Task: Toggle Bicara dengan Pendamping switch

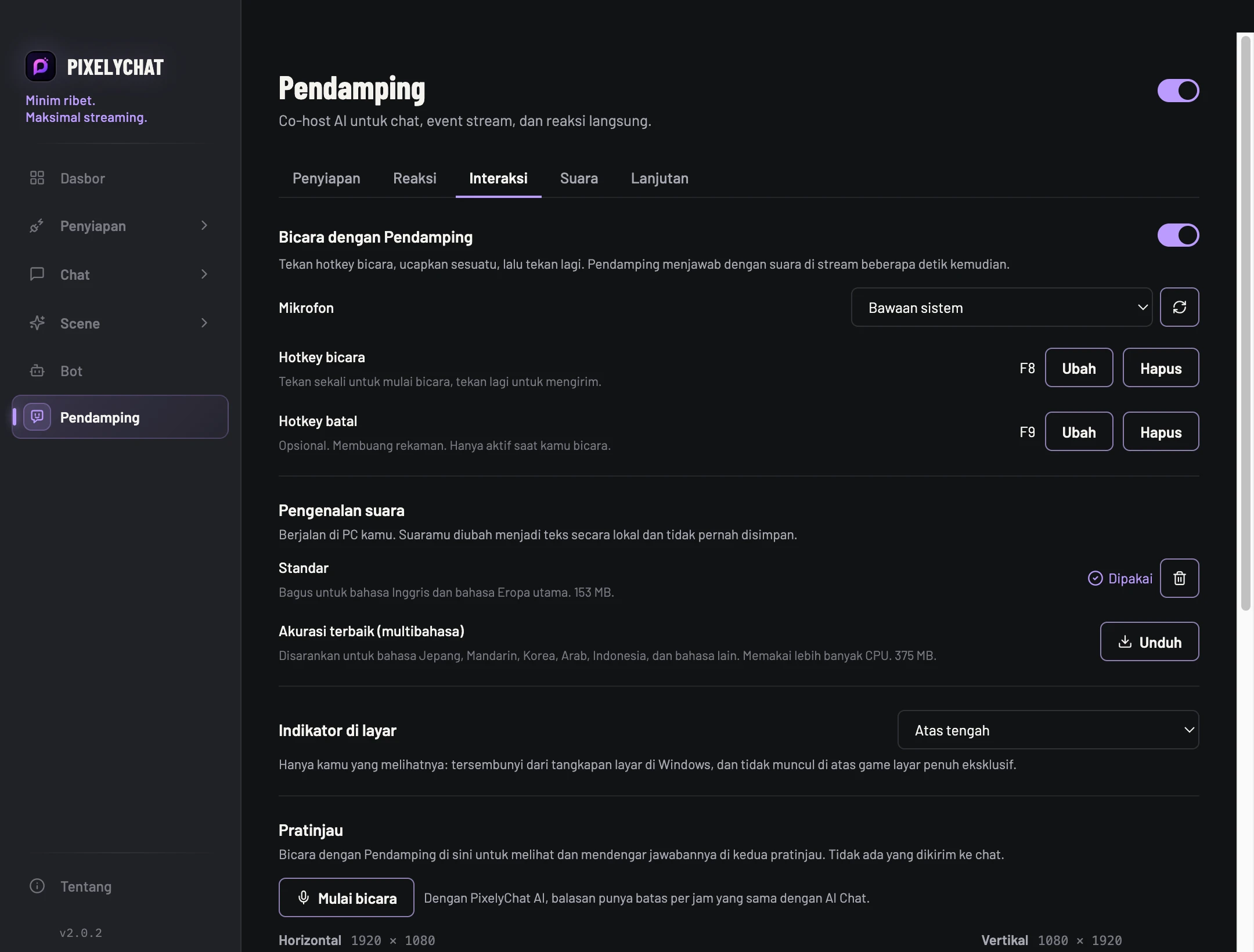Action: click(x=1178, y=235)
